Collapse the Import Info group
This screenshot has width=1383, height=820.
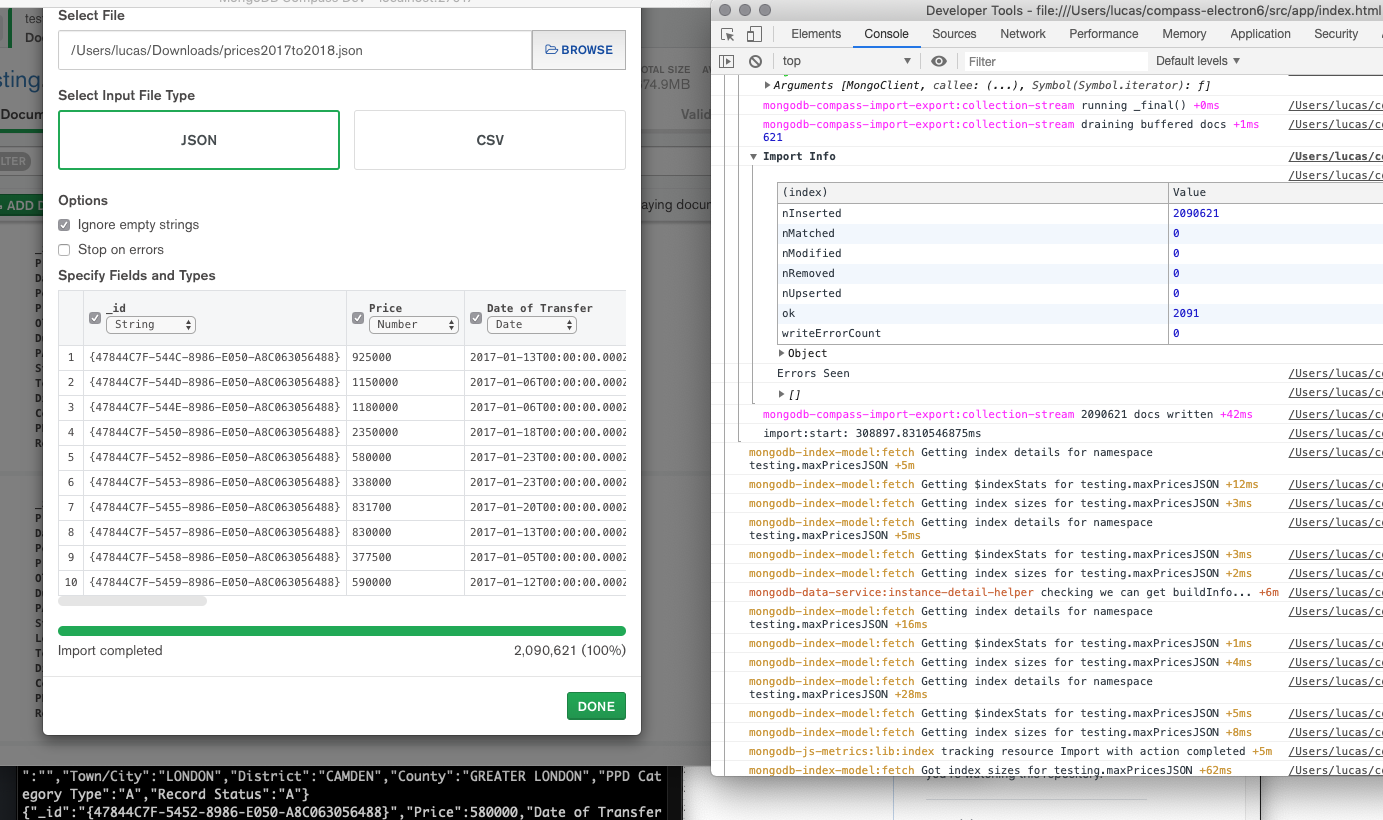[754, 157]
